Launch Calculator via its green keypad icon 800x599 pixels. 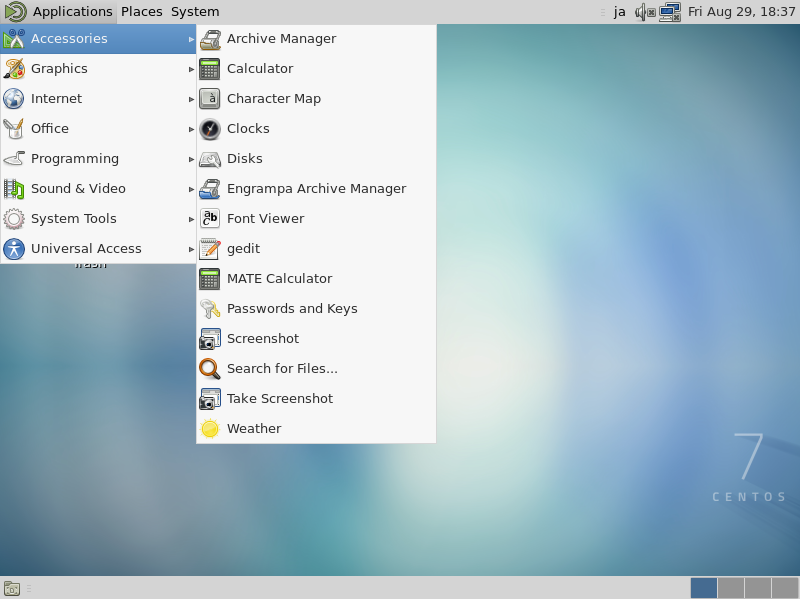pyautogui.click(x=210, y=69)
